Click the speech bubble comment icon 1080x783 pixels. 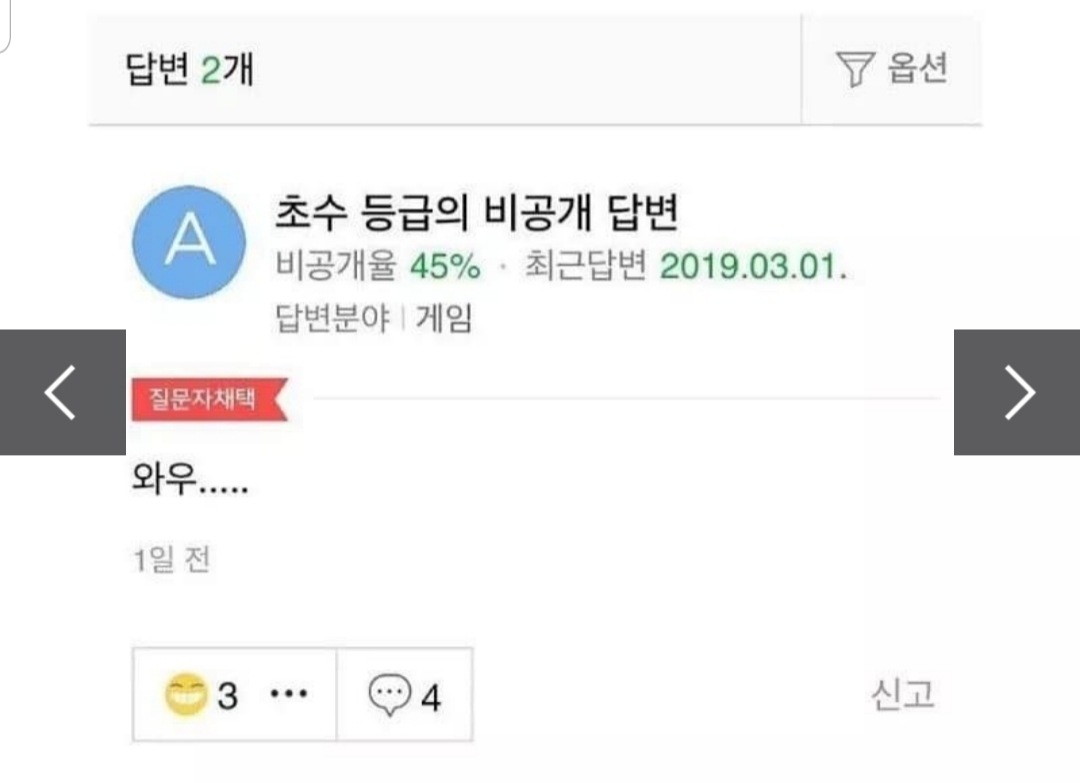(x=390, y=694)
